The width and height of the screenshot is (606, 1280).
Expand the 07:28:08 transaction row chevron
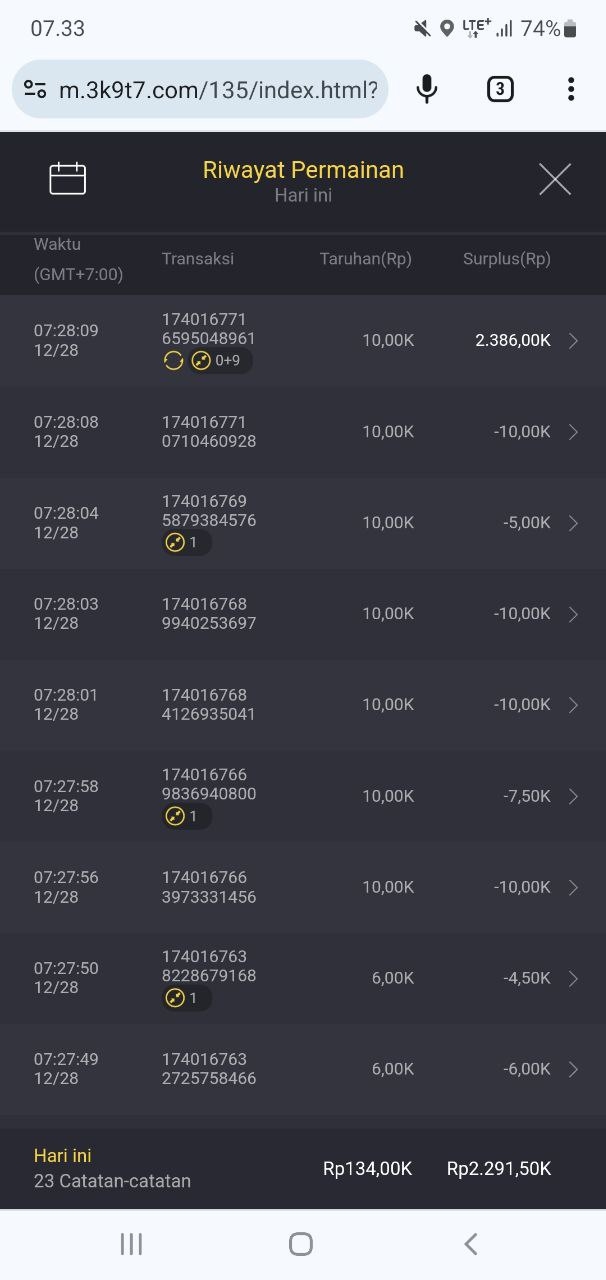click(573, 432)
